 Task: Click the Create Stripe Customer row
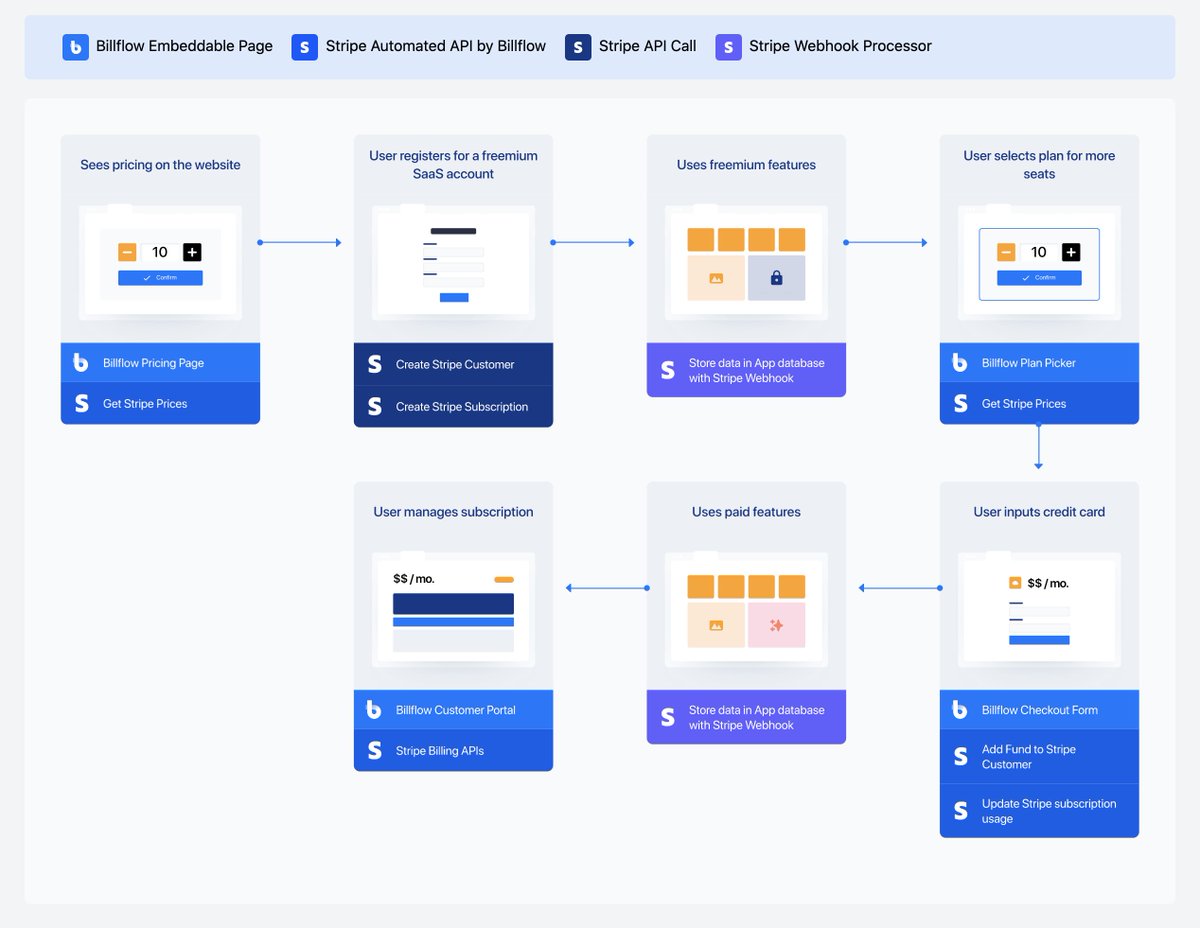[x=453, y=364]
